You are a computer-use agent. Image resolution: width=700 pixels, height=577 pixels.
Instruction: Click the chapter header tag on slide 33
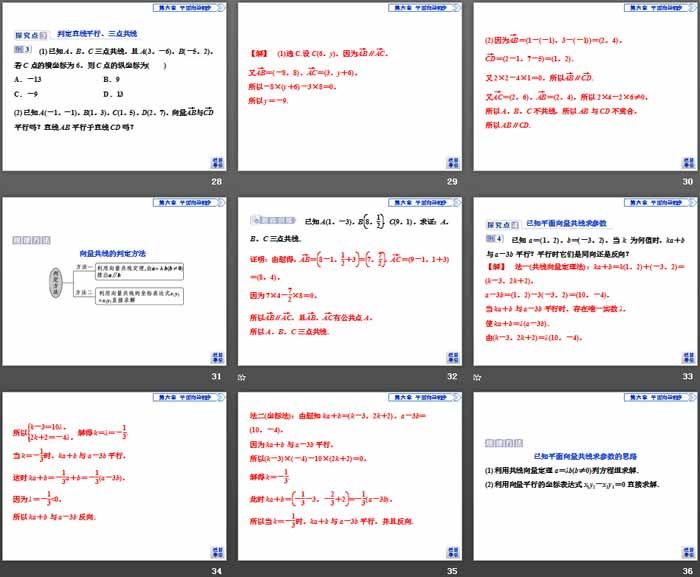[x=660, y=203]
